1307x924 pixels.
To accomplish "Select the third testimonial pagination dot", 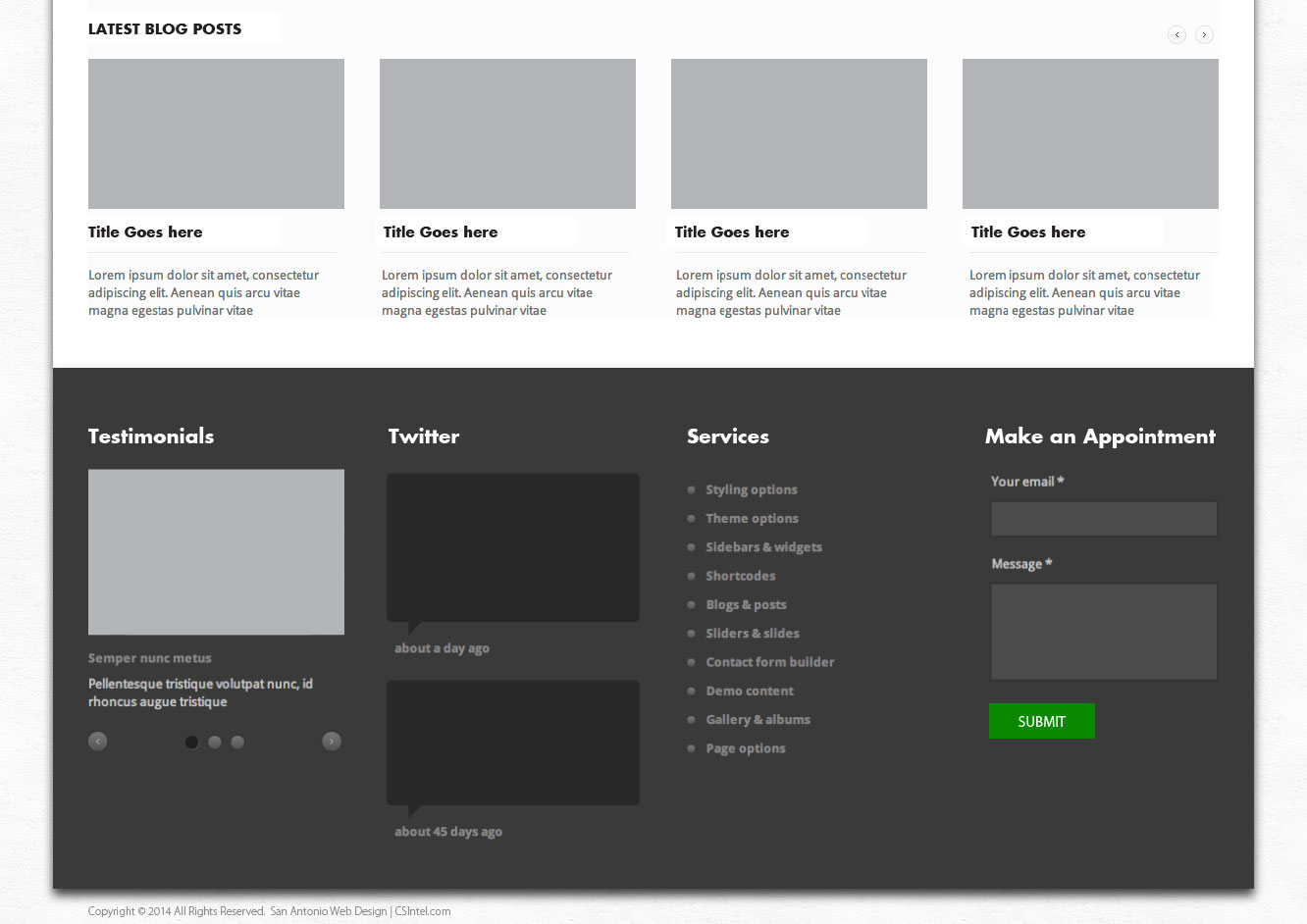I will 237,743.
